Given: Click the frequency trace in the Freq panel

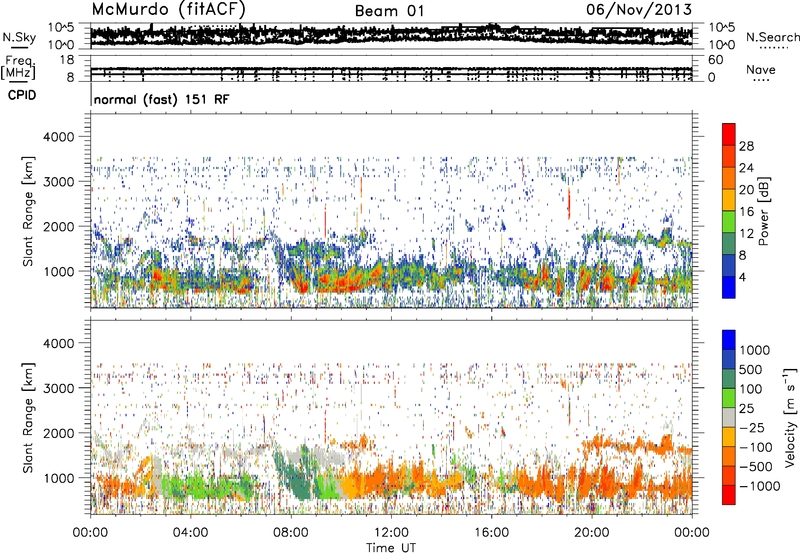Looking at the screenshot, I should tap(391, 71).
